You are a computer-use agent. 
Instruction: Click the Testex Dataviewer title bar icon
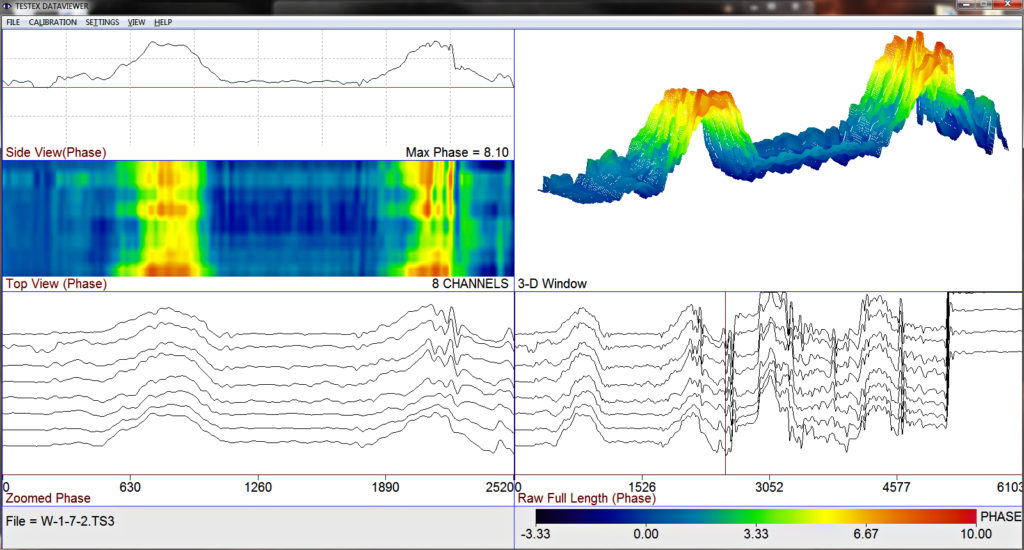(7, 7)
